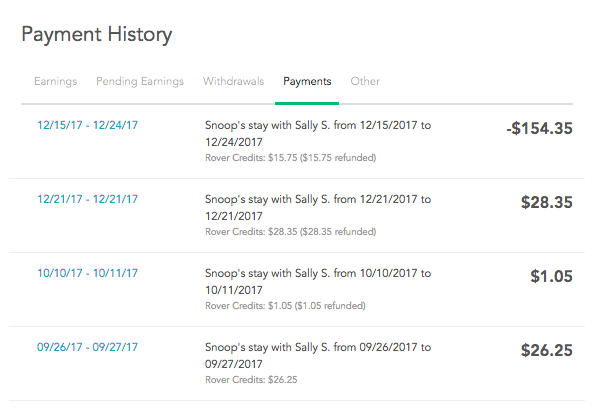This screenshot has height=408, width=594.
Task: Open the Other tab
Action: click(365, 81)
